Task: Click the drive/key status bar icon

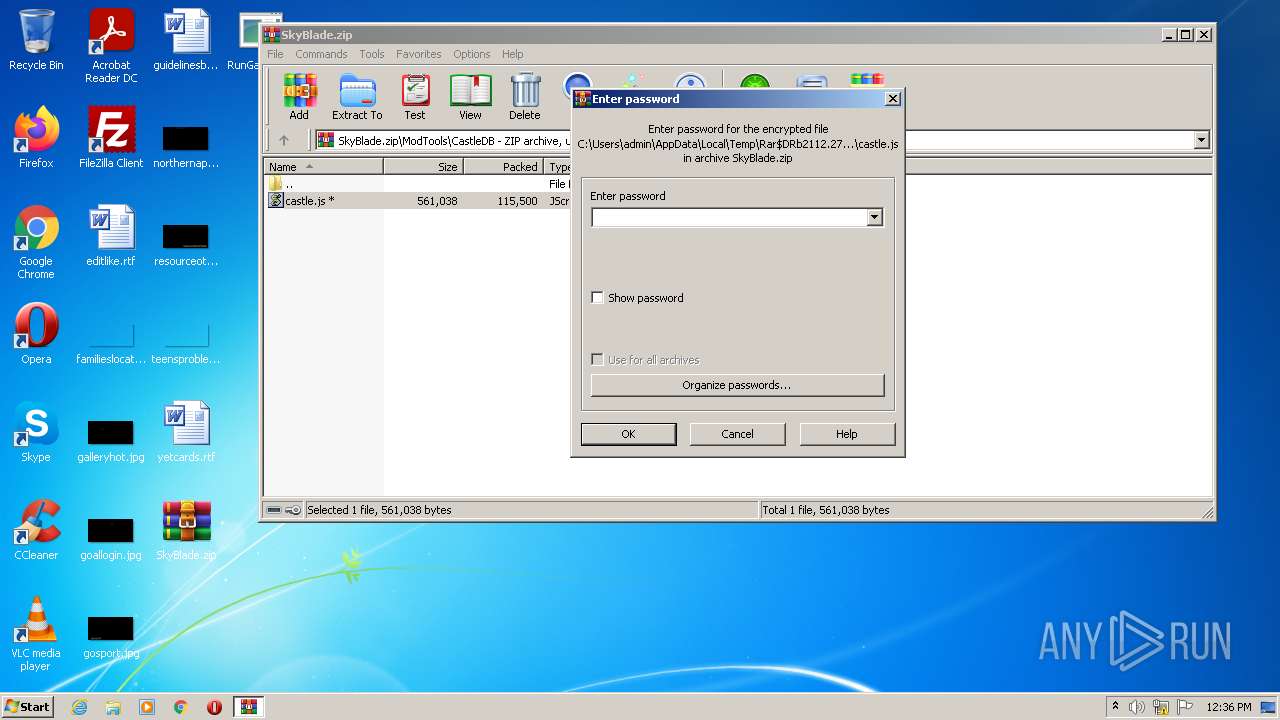Action: 283,510
